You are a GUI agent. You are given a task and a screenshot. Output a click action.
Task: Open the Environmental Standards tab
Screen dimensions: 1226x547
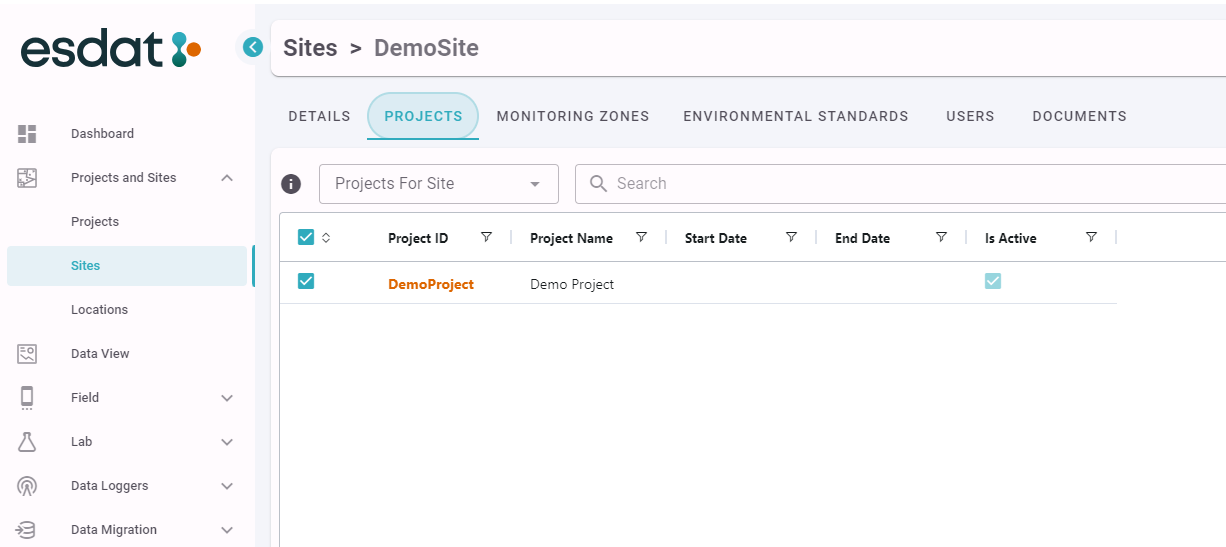pos(795,116)
